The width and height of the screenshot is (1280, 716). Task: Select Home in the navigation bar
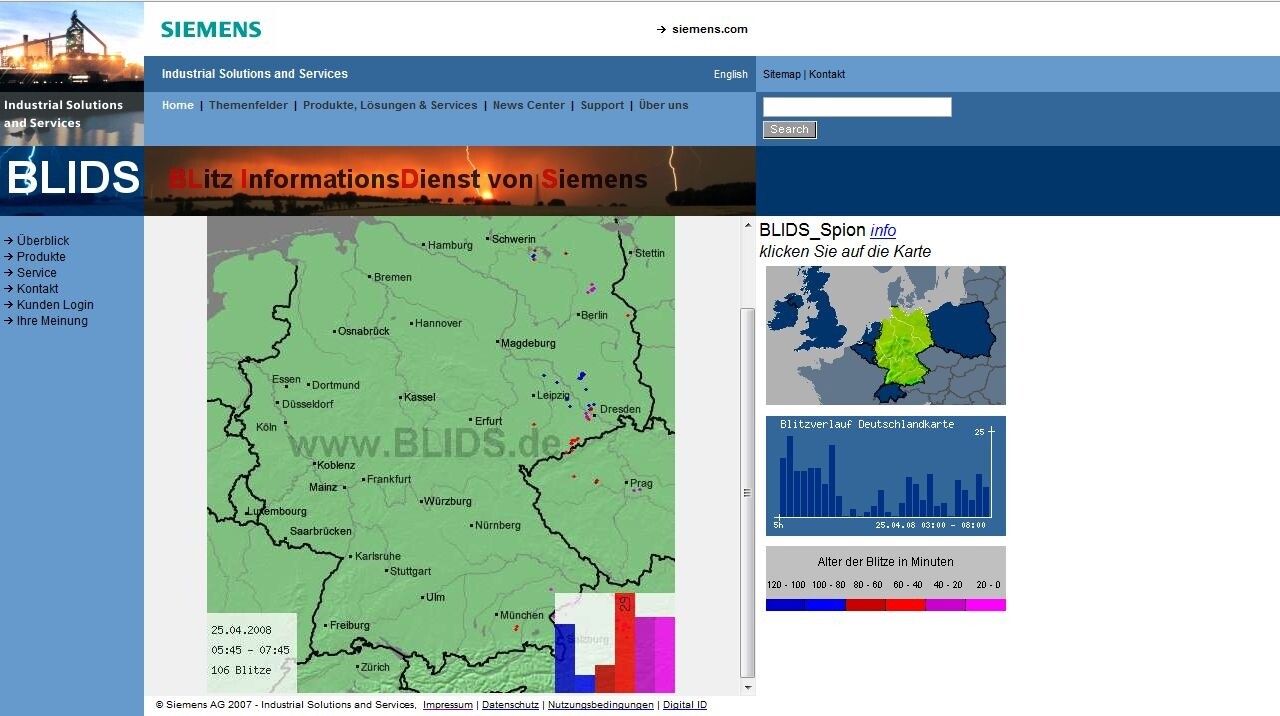(x=178, y=105)
